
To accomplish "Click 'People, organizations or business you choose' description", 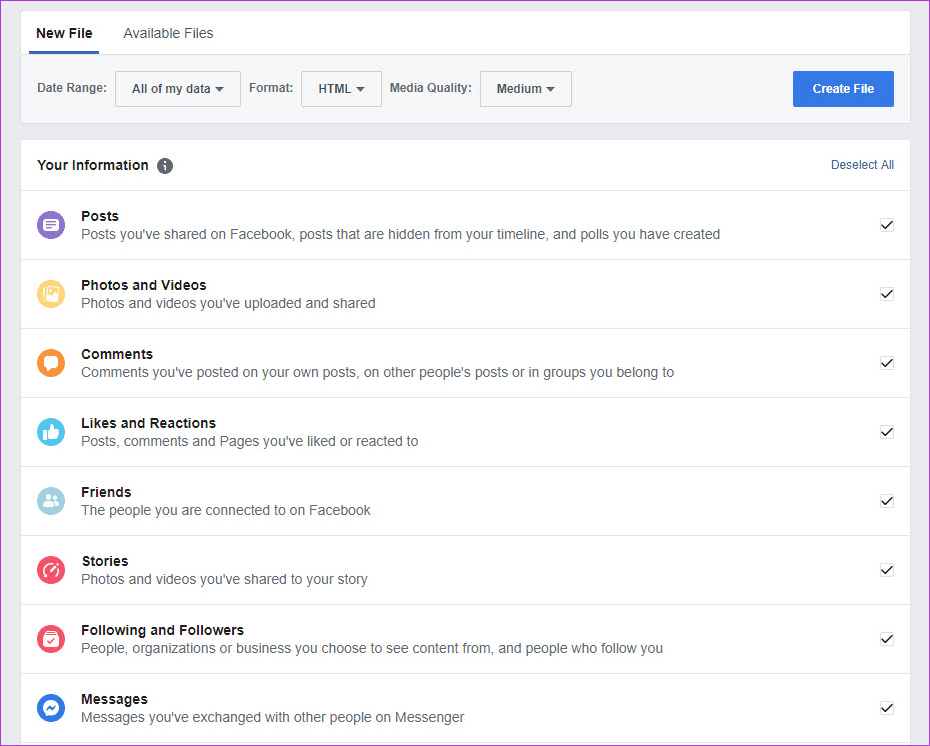I will (x=372, y=648).
